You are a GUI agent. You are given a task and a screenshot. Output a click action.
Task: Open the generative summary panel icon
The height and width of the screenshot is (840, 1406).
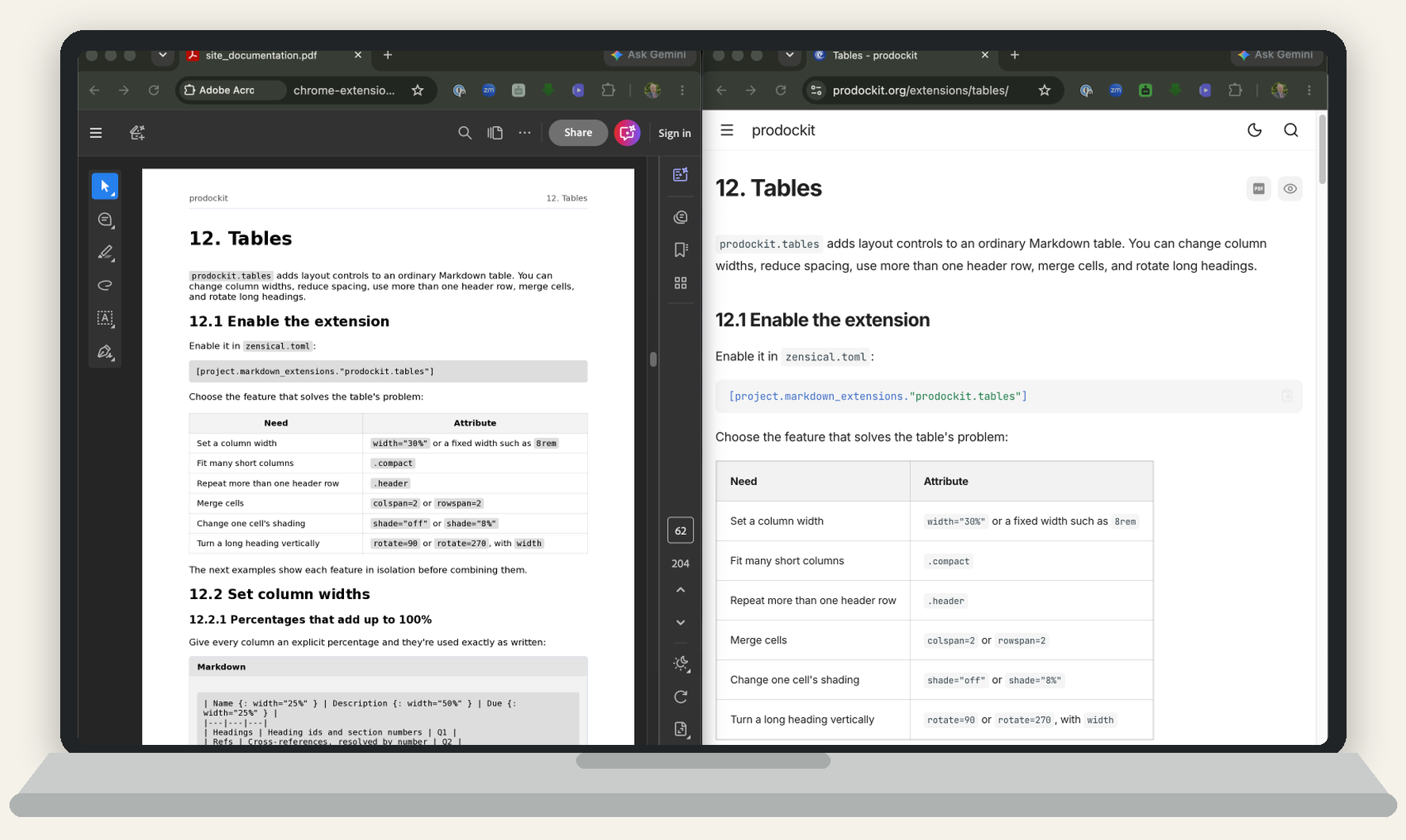[x=680, y=175]
